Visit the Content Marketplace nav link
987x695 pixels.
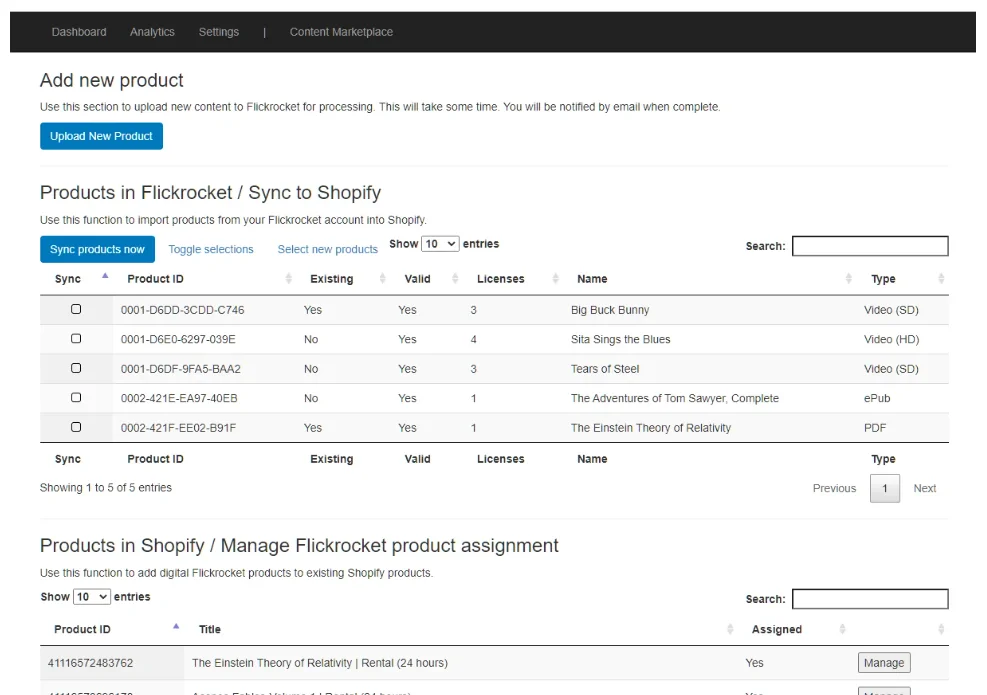click(x=341, y=32)
